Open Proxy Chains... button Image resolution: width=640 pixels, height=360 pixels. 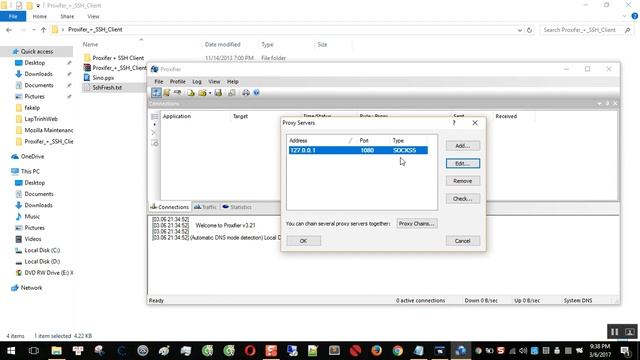(417, 224)
